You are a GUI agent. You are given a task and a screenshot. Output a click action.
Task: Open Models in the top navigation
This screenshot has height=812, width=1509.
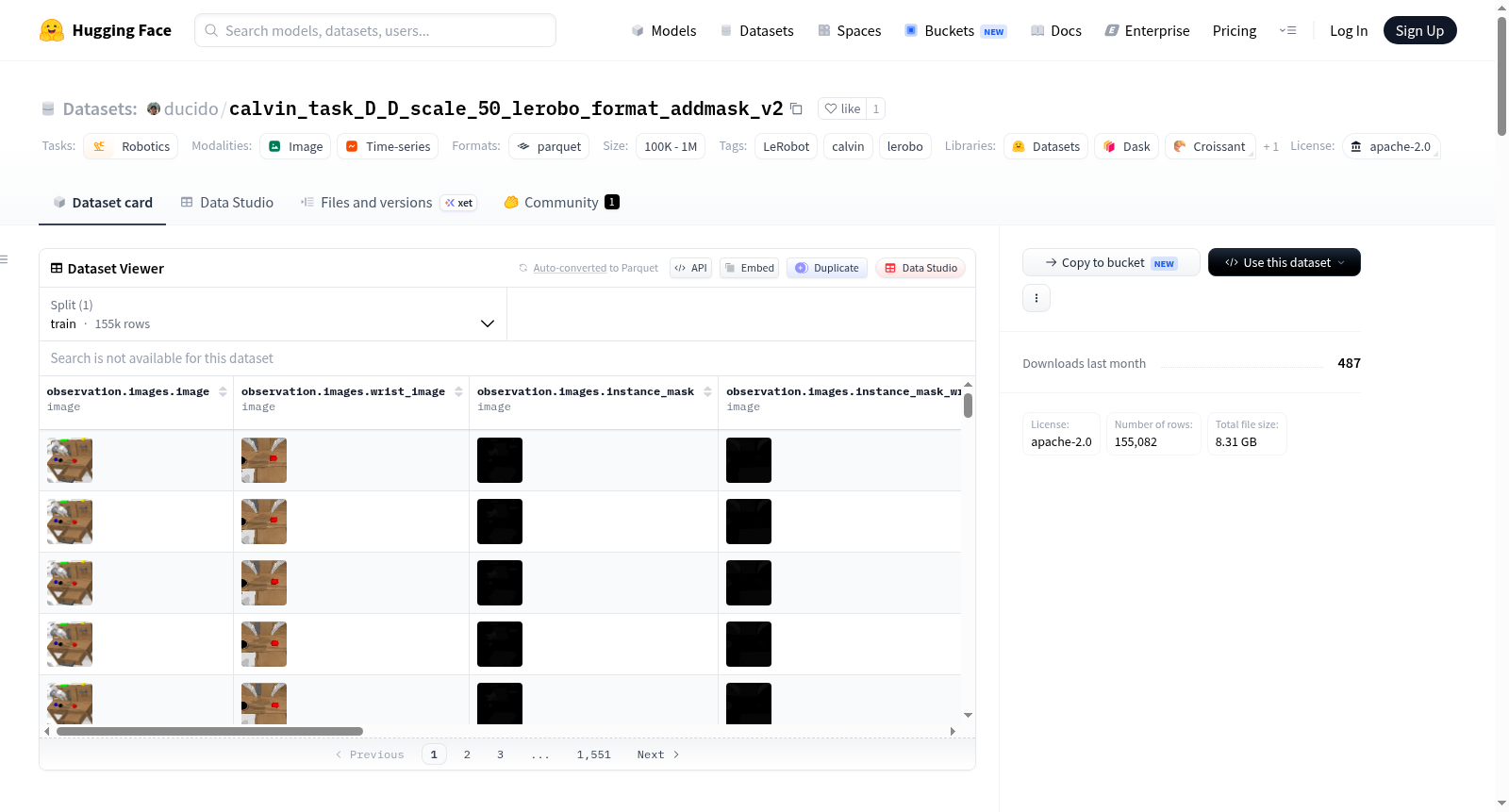point(664,30)
